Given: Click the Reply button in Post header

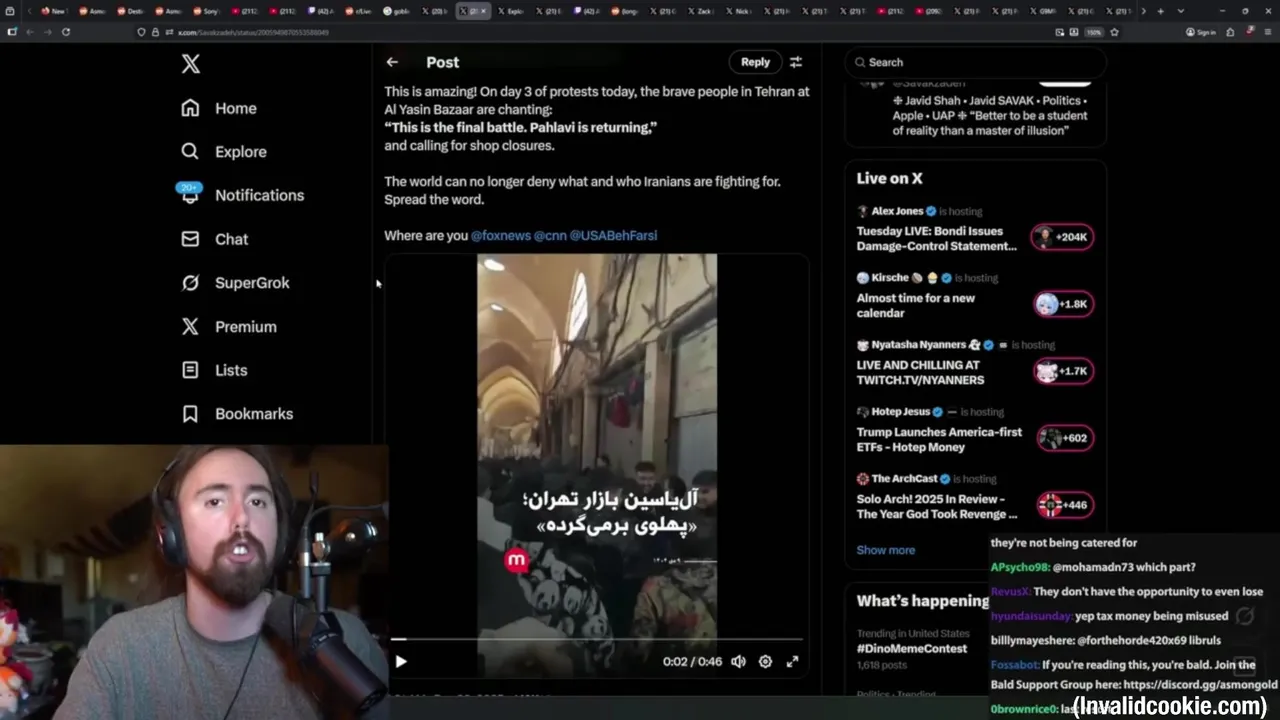Looking at the screenshot, I should [x=755, y=62].
